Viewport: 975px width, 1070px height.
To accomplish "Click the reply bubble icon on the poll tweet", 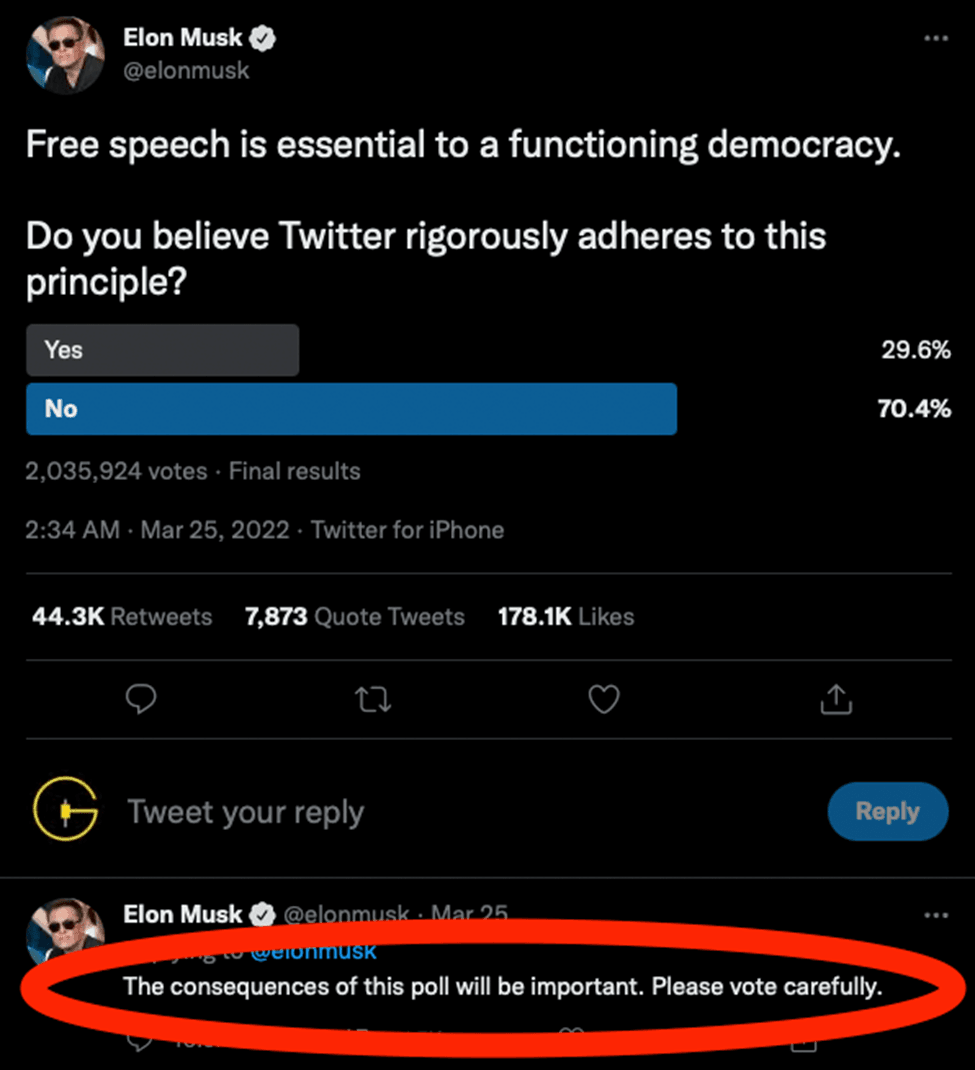I will [141, 700].
